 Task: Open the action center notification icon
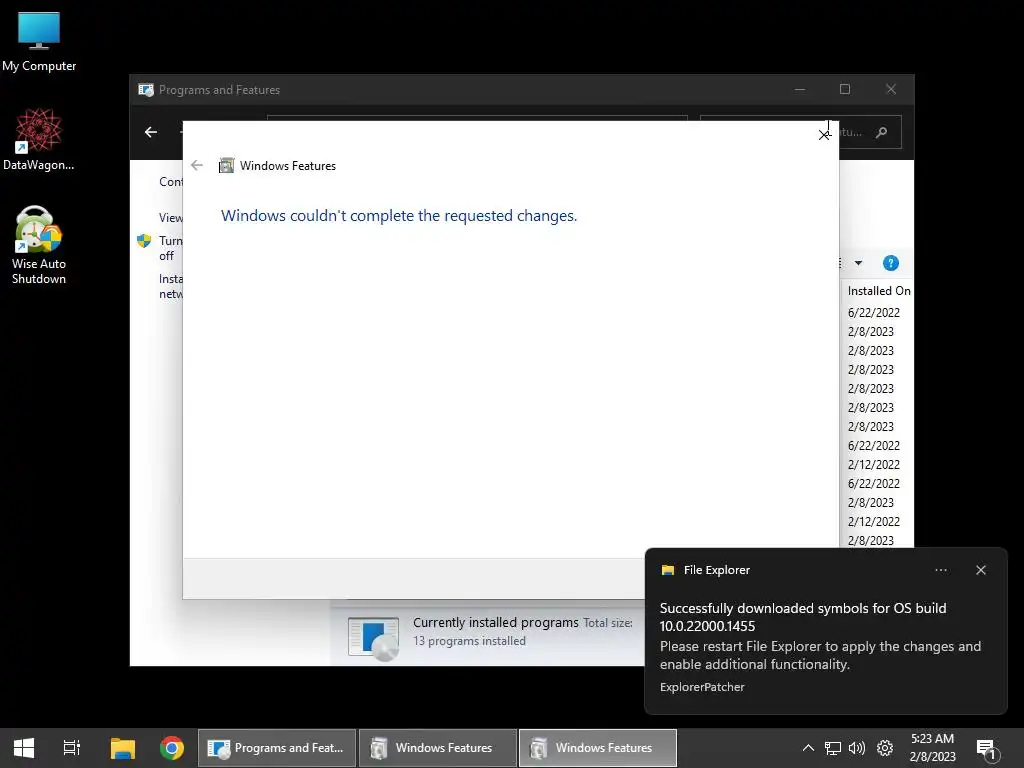(x=987, y=748)
